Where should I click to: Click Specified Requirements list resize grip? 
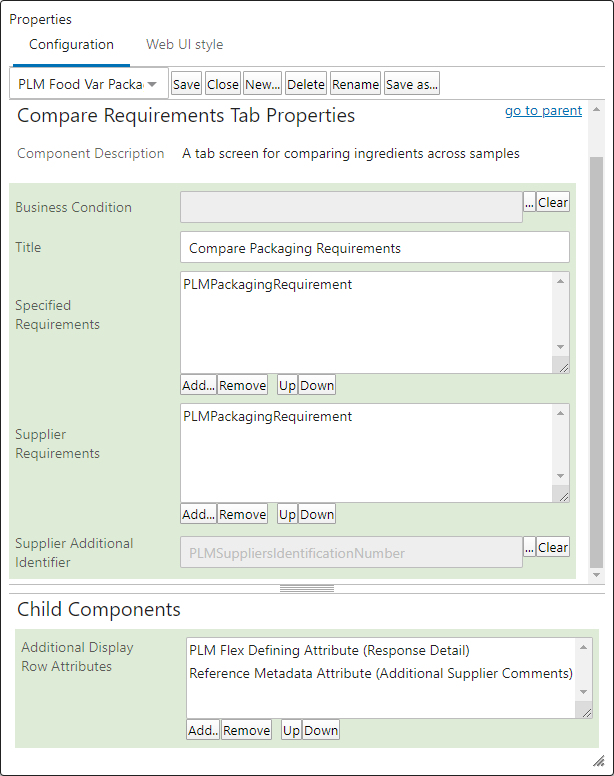pos(563,367)
